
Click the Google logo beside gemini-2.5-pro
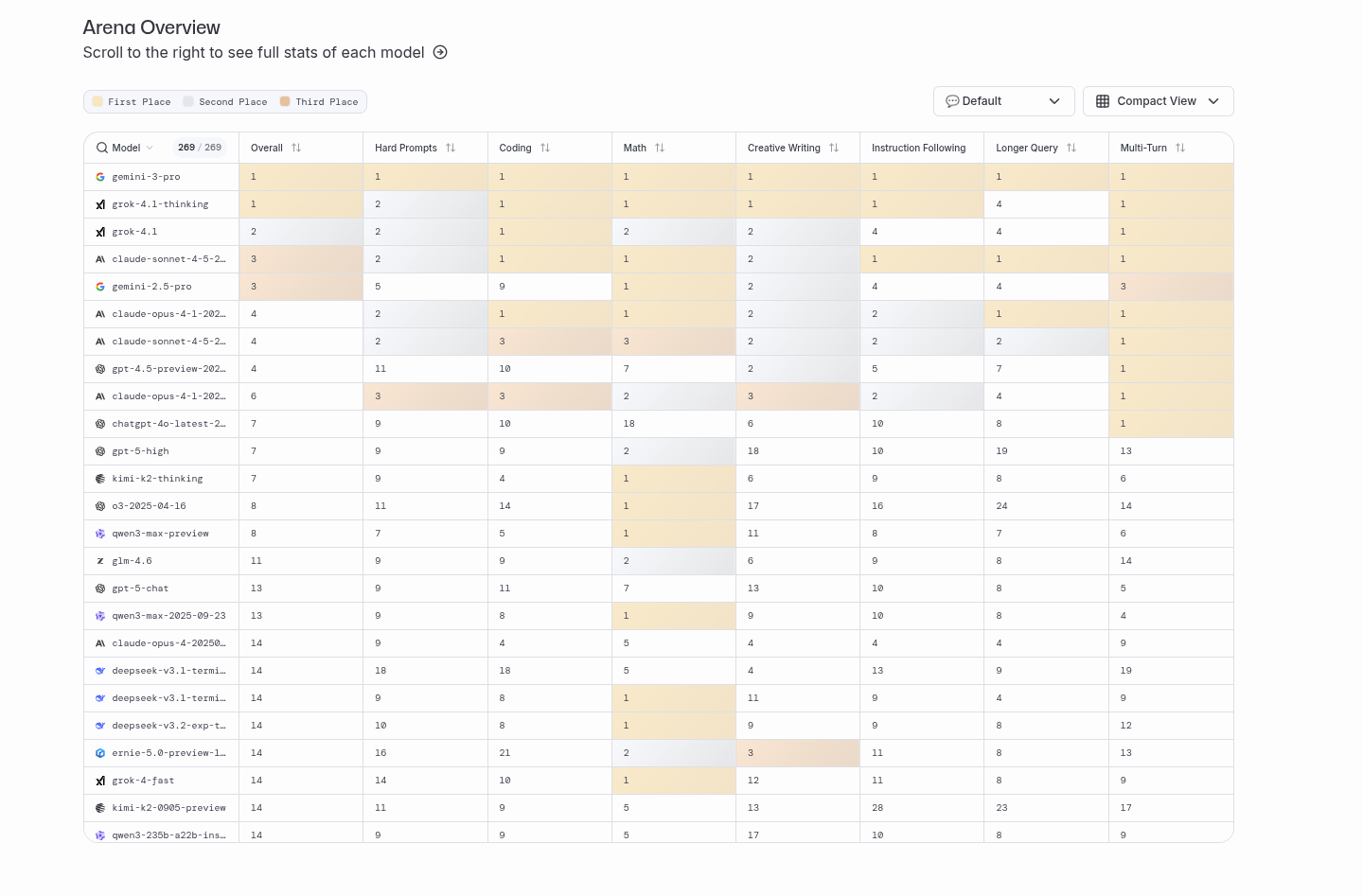click(x=100, y=287)
